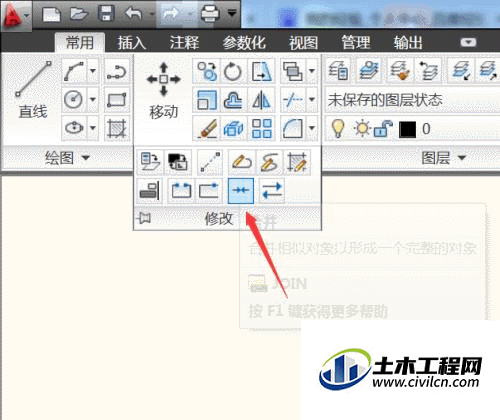Expand the draw order dropdown arrow

[312, 71]
